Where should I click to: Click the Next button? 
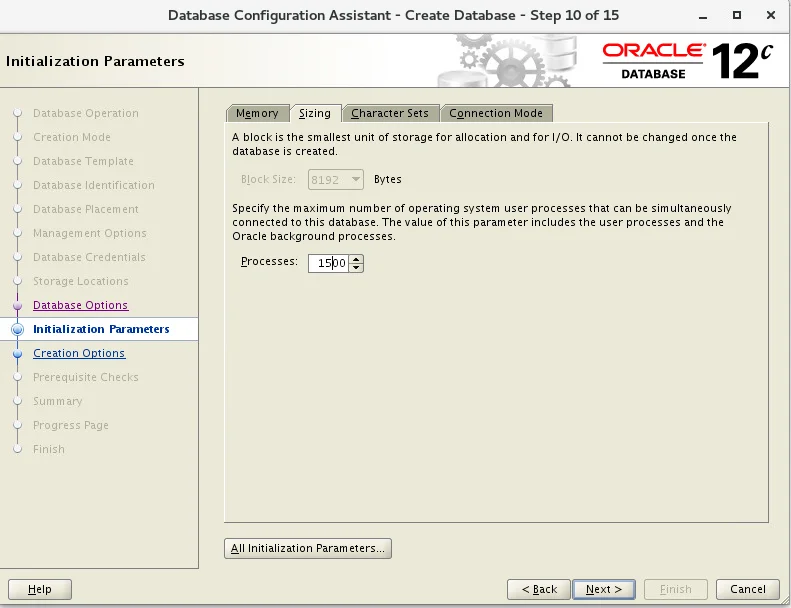click(x=604, y=589)
